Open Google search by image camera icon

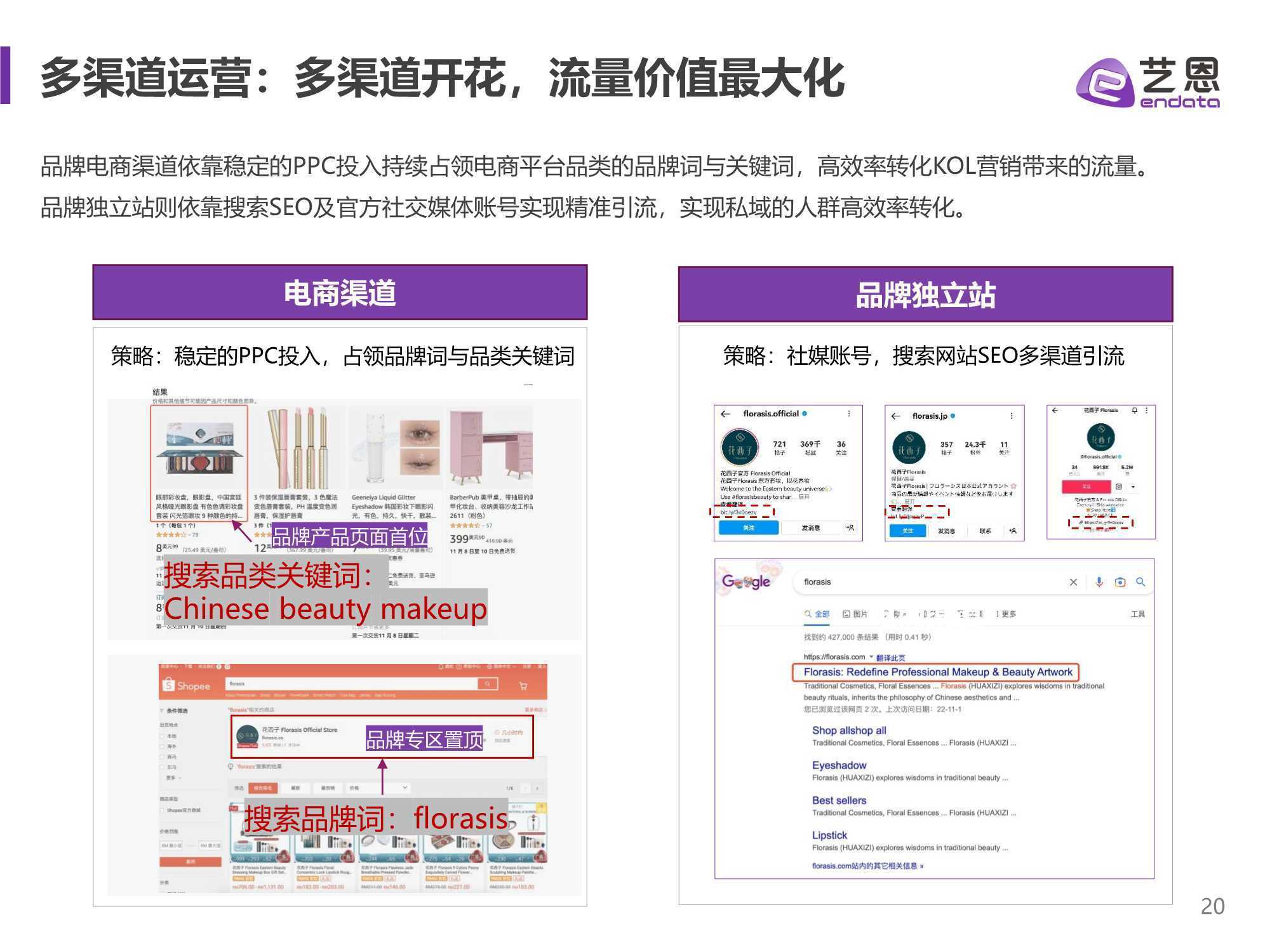point(1120,582)
